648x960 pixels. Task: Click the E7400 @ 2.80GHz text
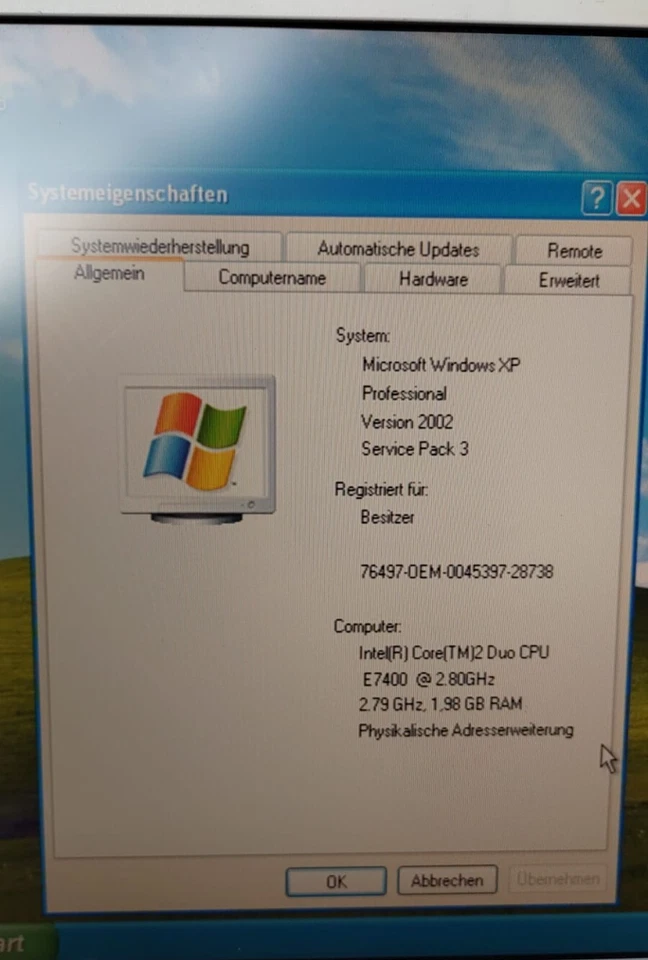point(429,679)
